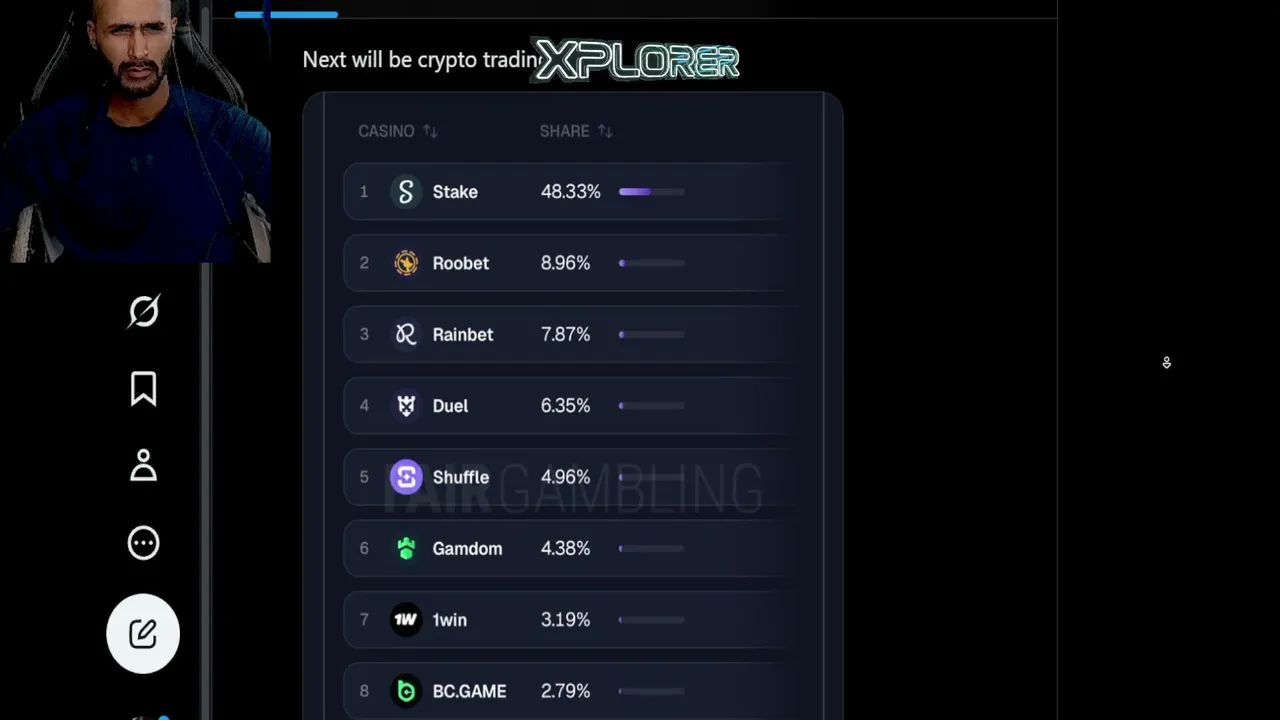Click the green Gamdom logo icon

click(x=406, y=548)
